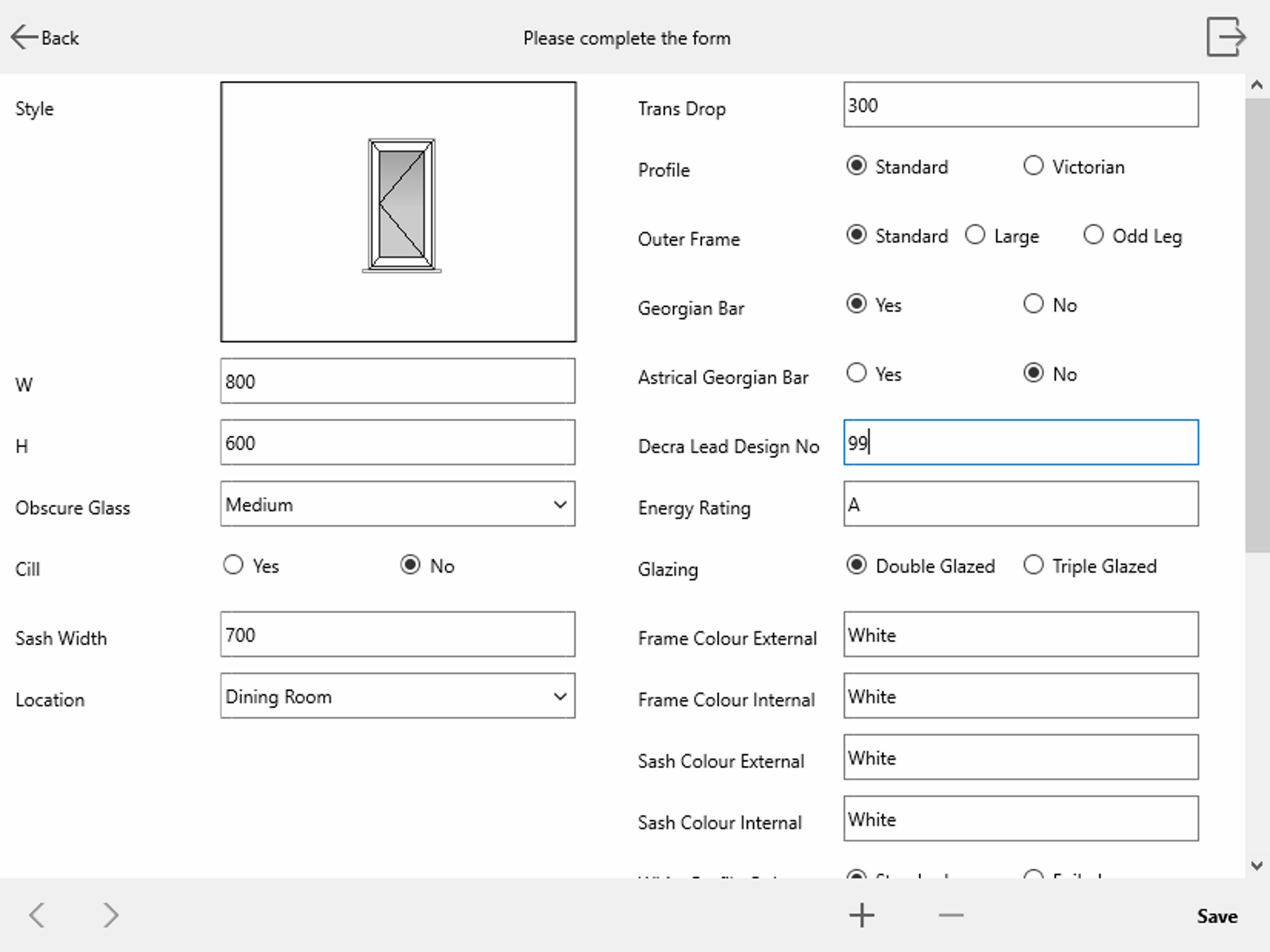The width and height of the screenshot is (1270, 952).
Task: Click the Sash Colour Internal field
Action: (1021, 819)
